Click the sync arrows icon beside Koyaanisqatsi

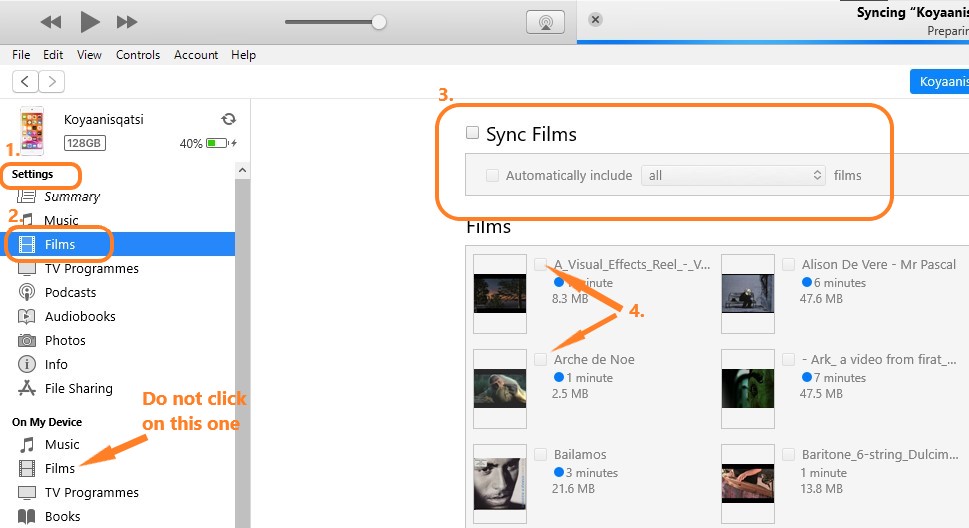pos(229,119)
